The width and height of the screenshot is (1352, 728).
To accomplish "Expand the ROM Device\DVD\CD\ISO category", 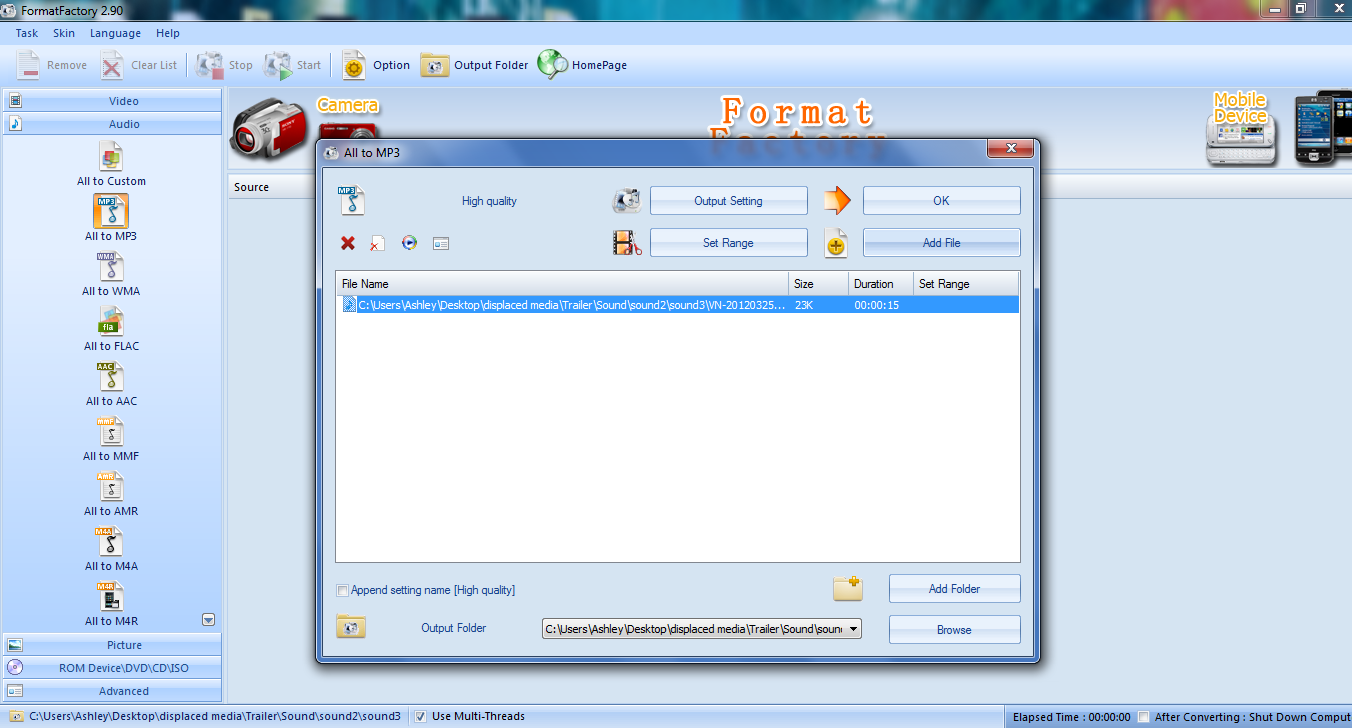I will [x=112, y=668].
